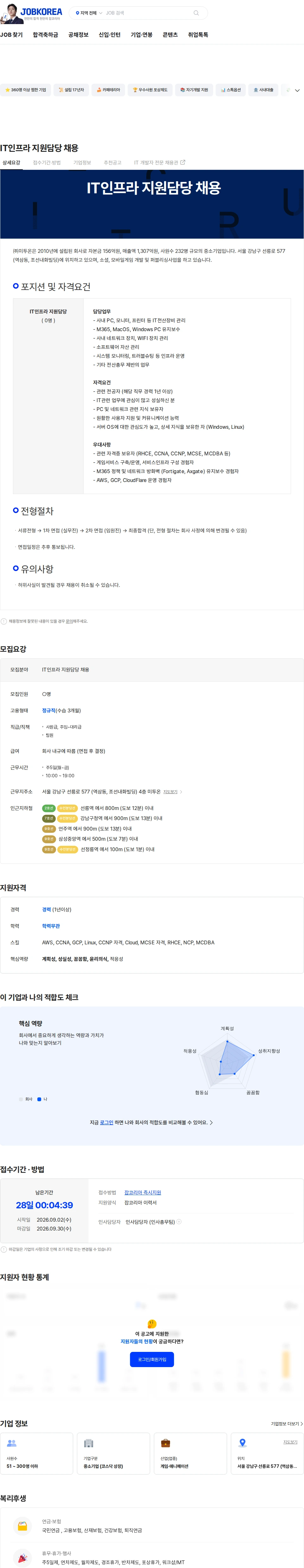Open the 지역 전체 region dropdown
The image size is (304, 1568).
(x=89, y=13)
